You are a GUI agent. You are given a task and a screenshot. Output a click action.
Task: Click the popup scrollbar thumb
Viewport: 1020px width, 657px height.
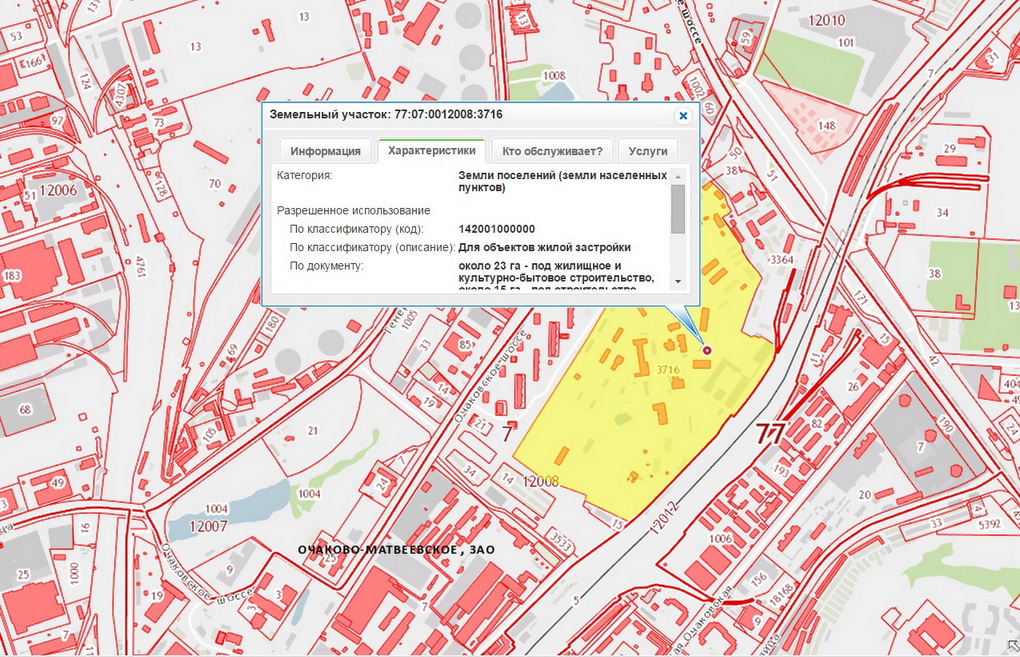tap(677, 208)
